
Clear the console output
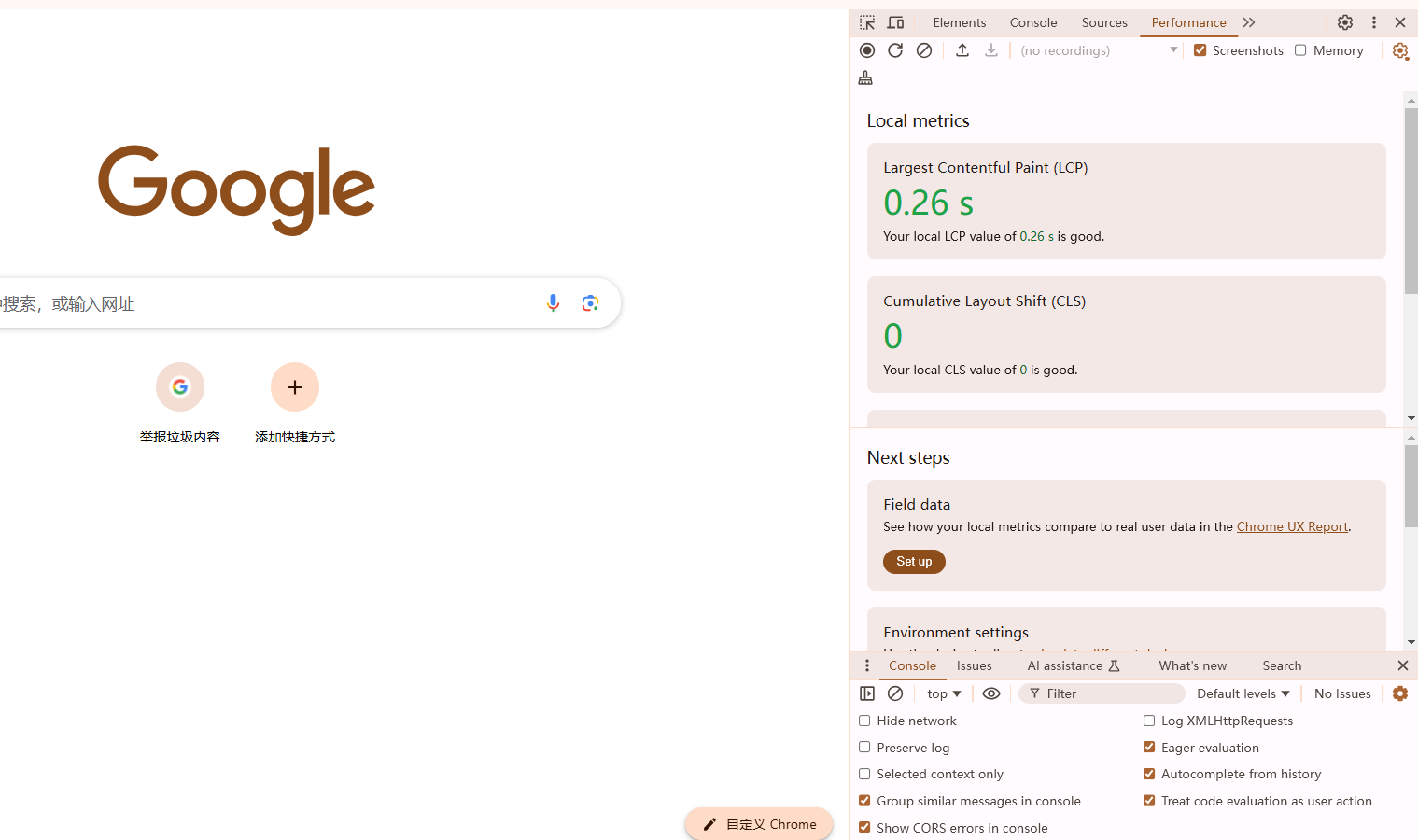pyautogui.click(x=895, y=693)
